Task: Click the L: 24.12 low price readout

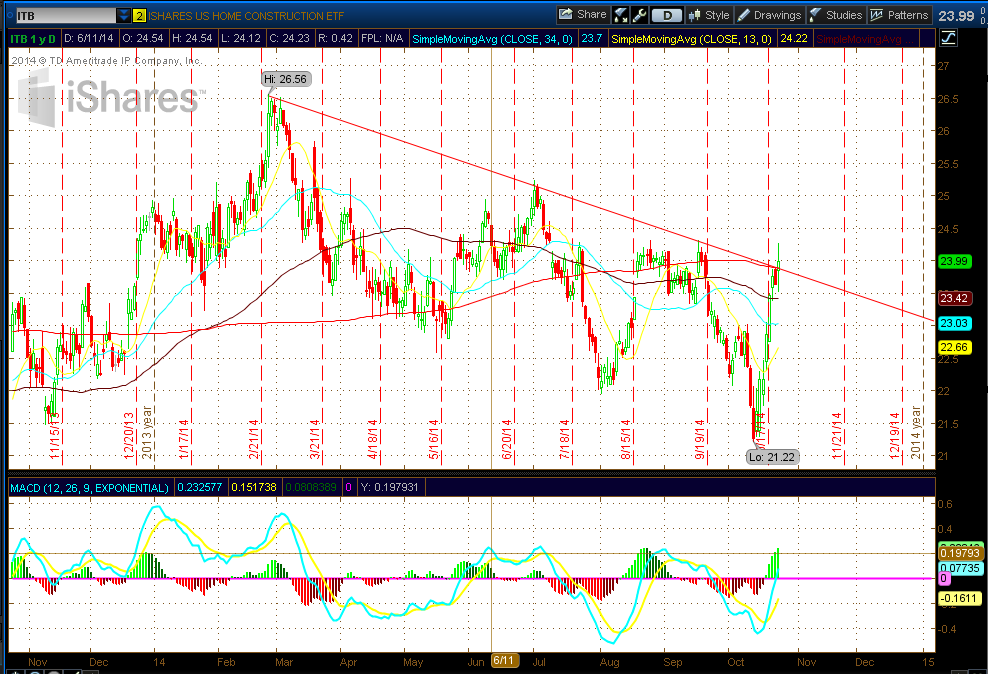Action: point(241,38)
